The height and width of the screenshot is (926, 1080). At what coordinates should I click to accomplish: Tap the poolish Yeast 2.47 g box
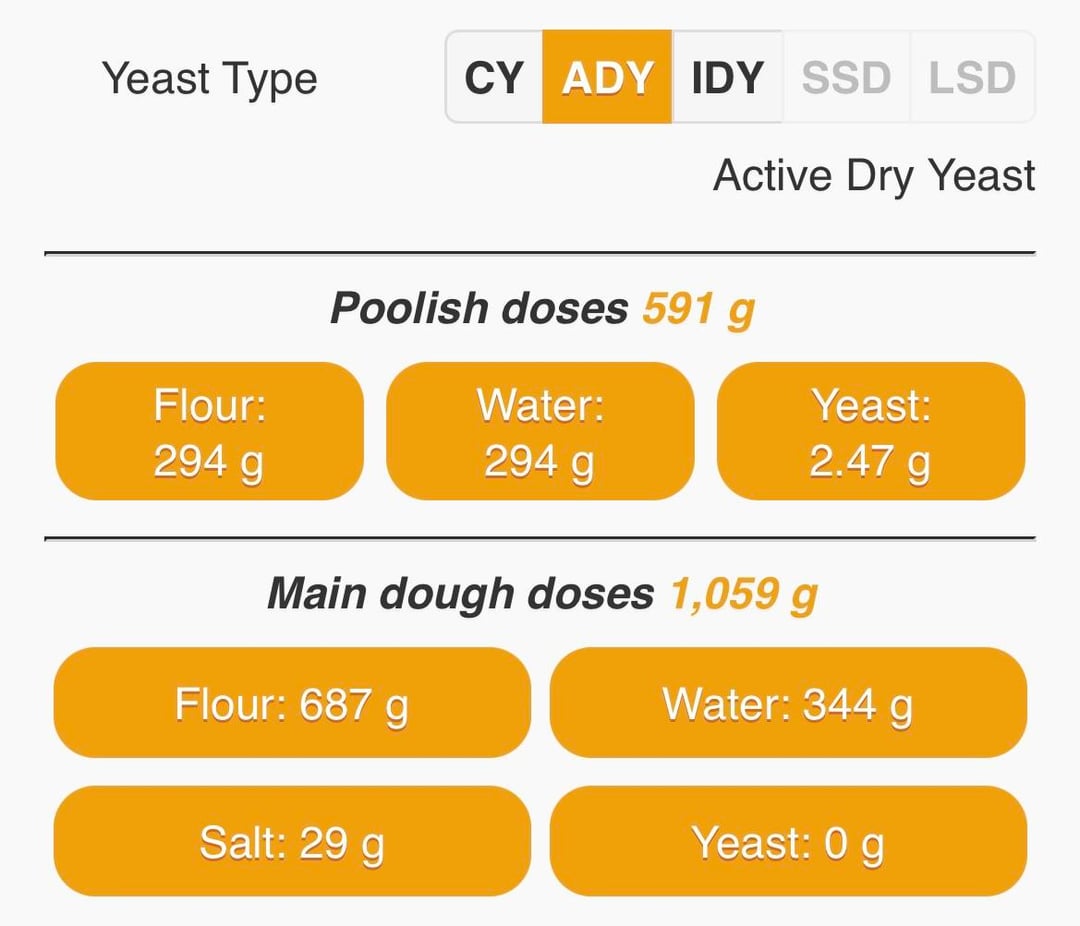(871, 431)
